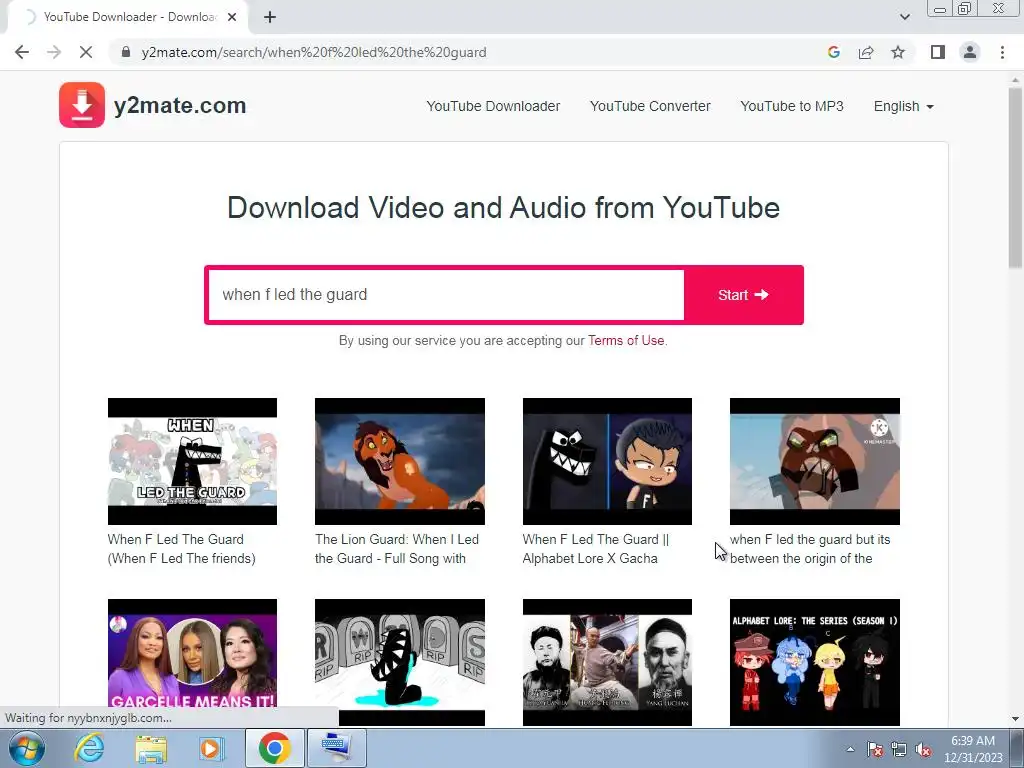Click the search input field
The height and width of the screenshot is (768, 1024).
446,295
